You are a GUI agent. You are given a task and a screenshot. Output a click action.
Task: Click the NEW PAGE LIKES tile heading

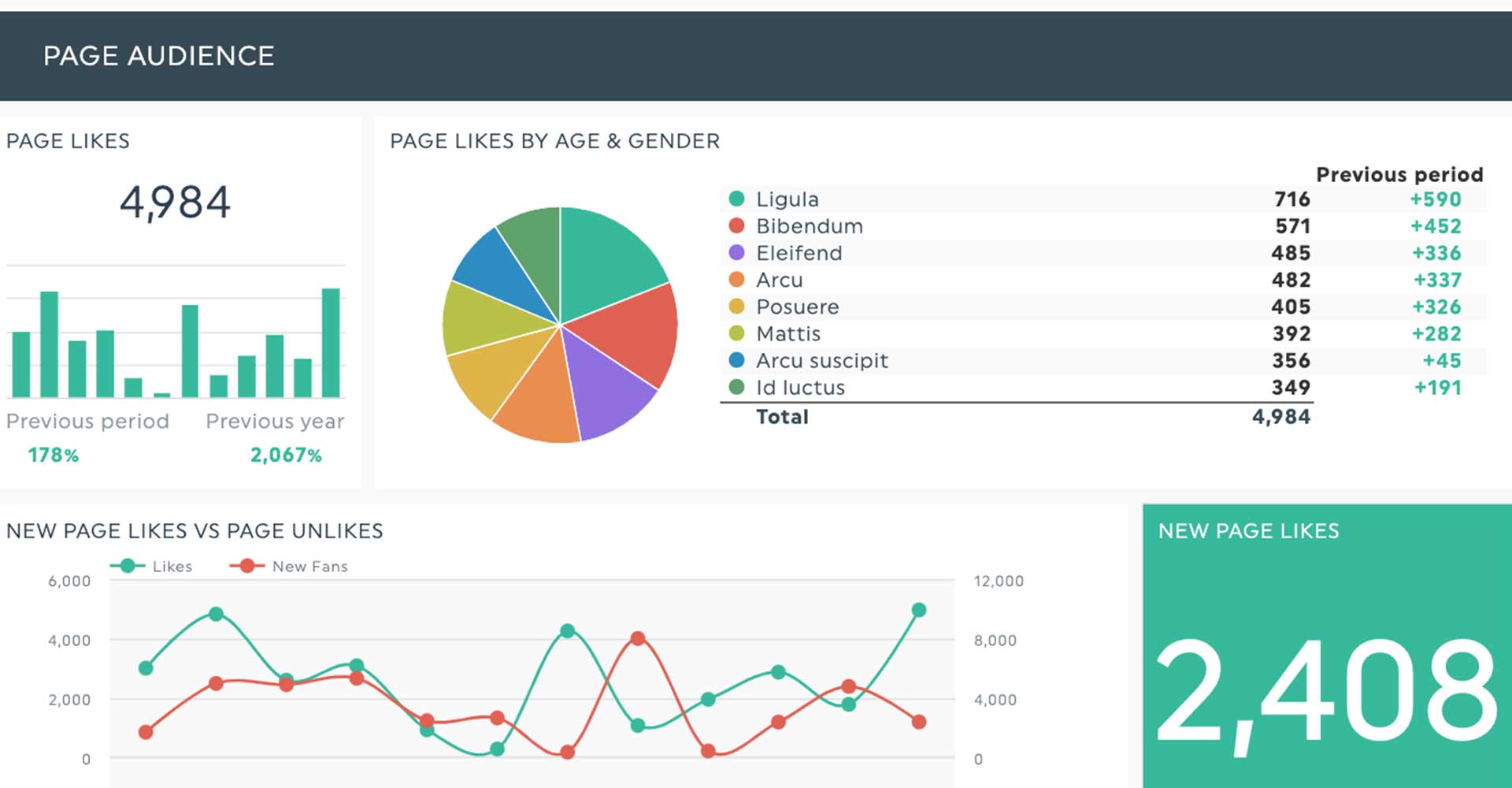pos(1248,530)
